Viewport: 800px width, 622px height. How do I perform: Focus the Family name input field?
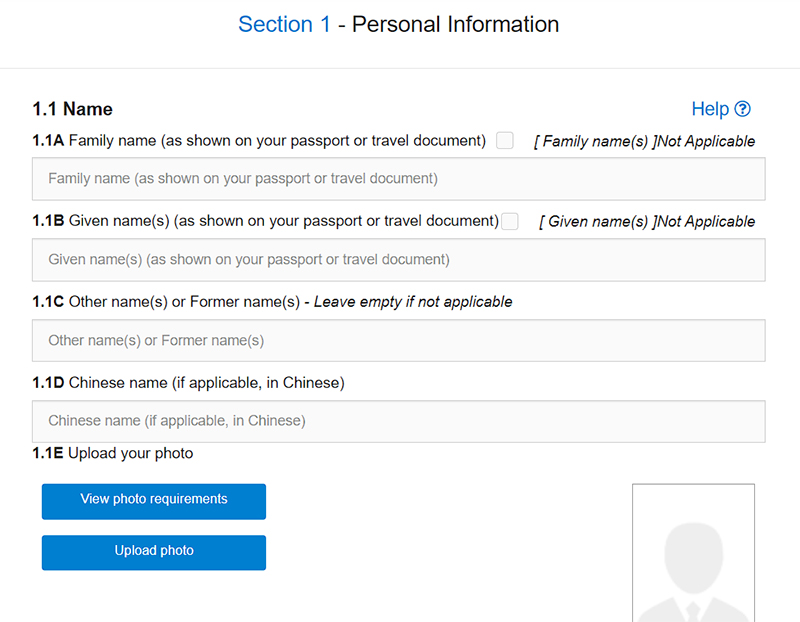pyautogui.click(x=399, y=179)
